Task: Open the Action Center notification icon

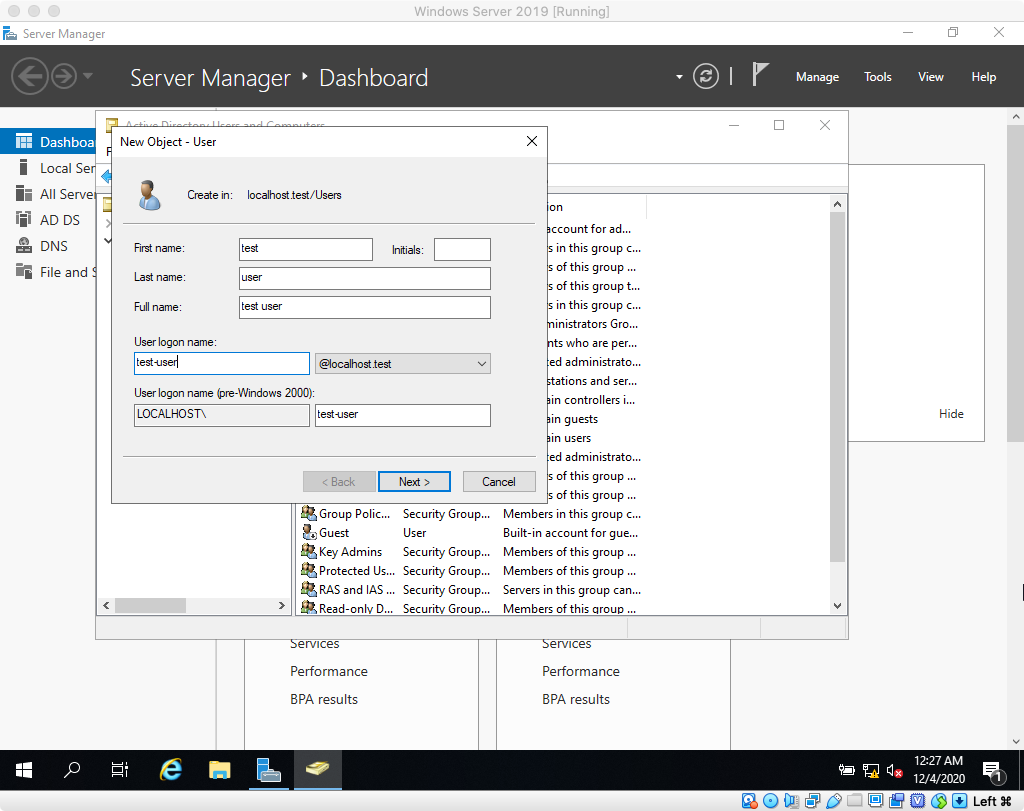Action: pos(992,771)
